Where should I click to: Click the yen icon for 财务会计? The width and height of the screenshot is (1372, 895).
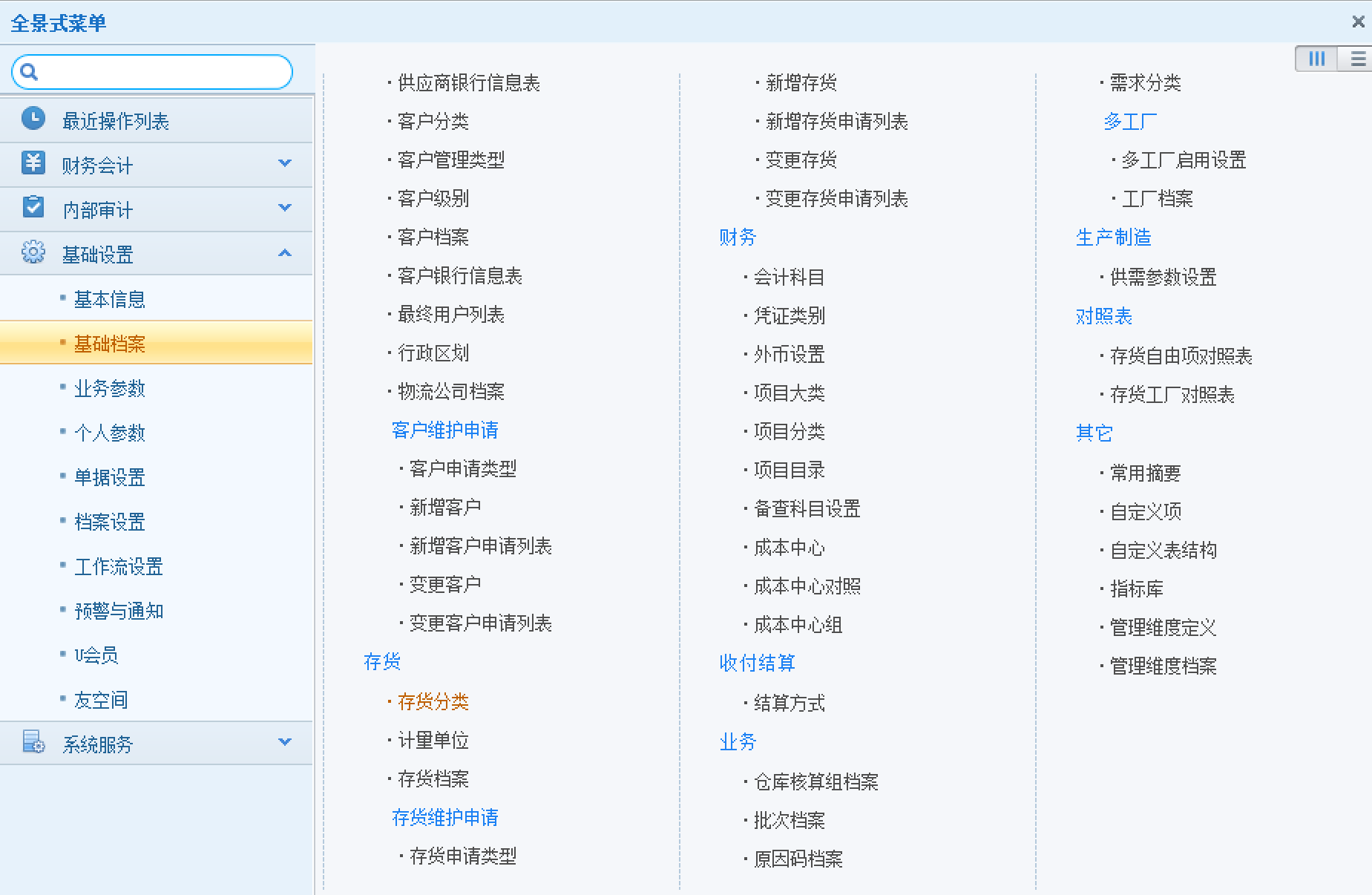pyautogui.click(x=33, y=163)
